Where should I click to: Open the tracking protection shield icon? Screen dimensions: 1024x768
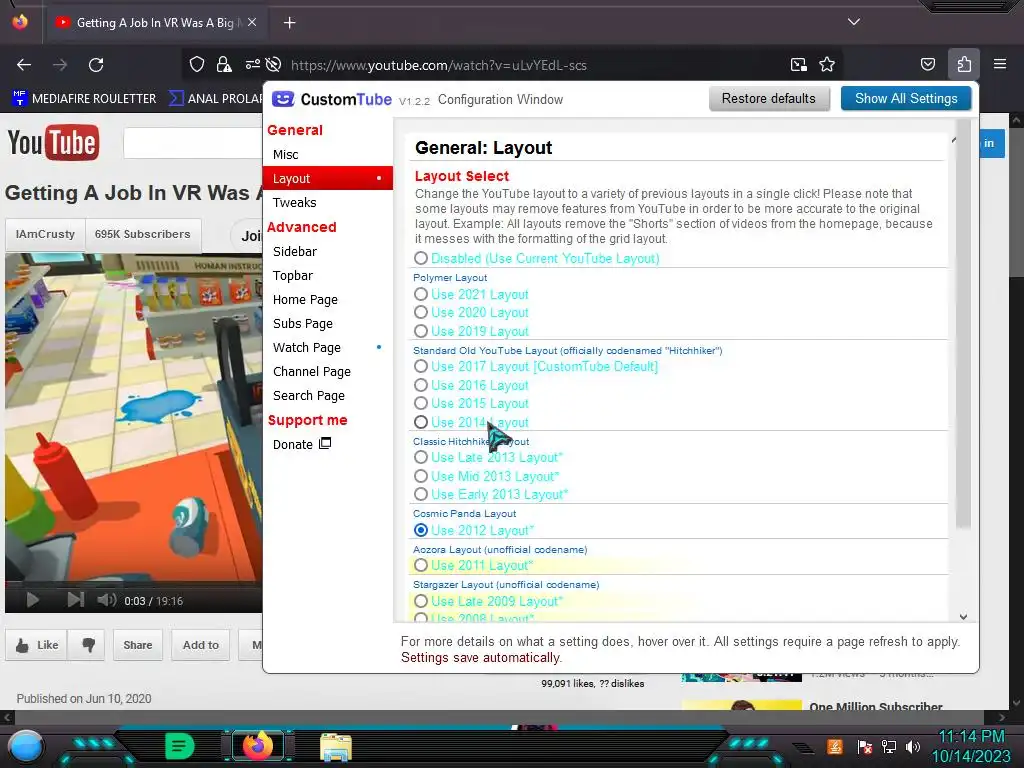coord(197,64)
